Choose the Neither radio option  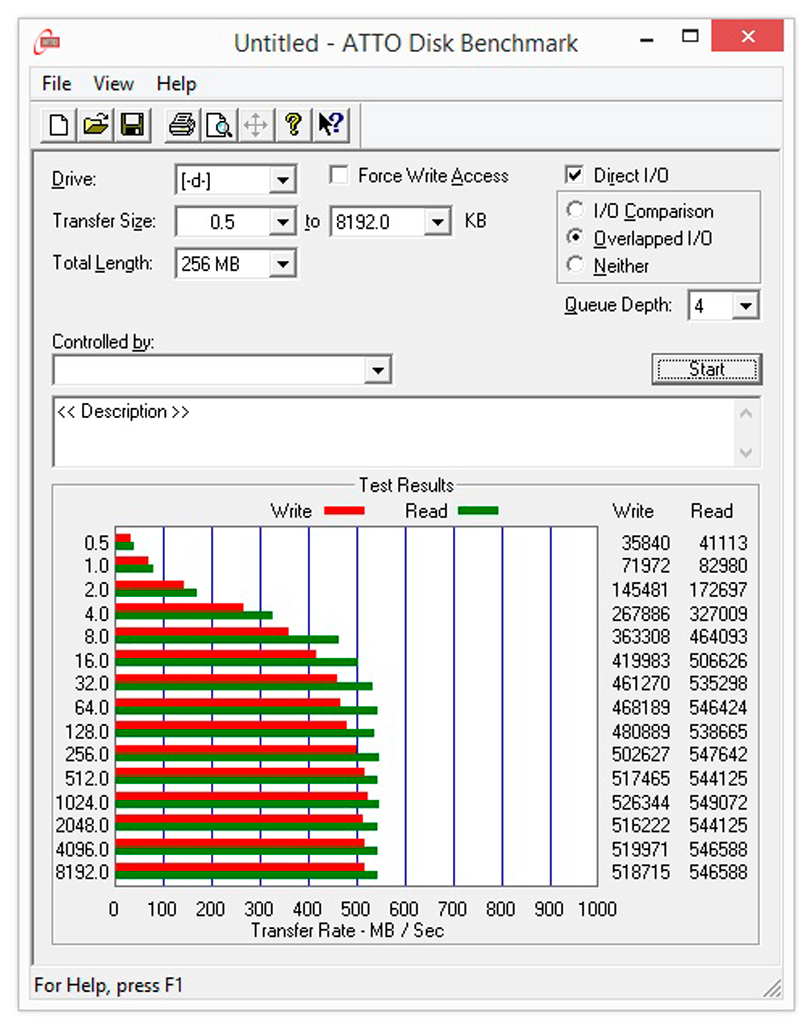point(575,266)
